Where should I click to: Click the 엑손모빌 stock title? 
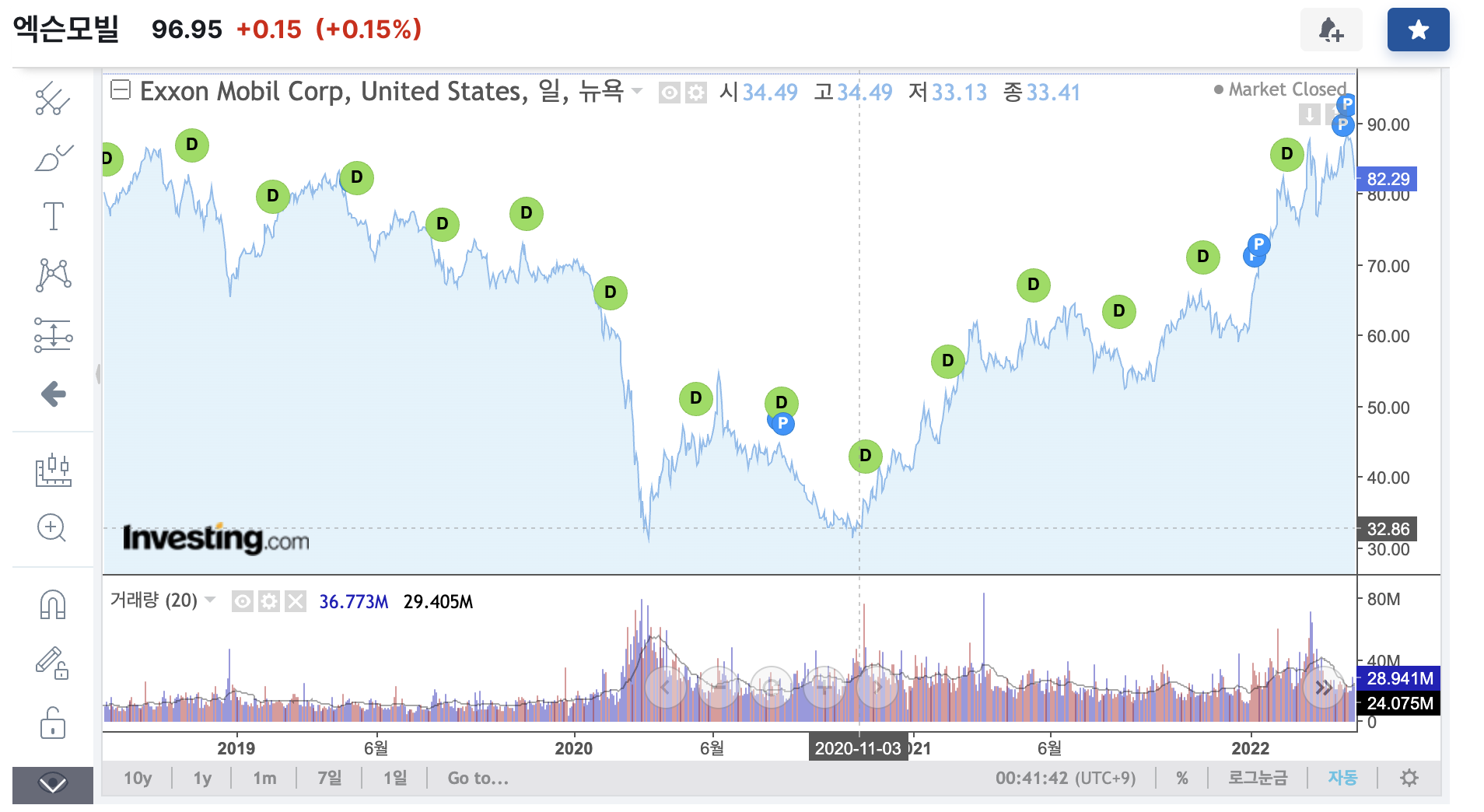pos(66,29)
